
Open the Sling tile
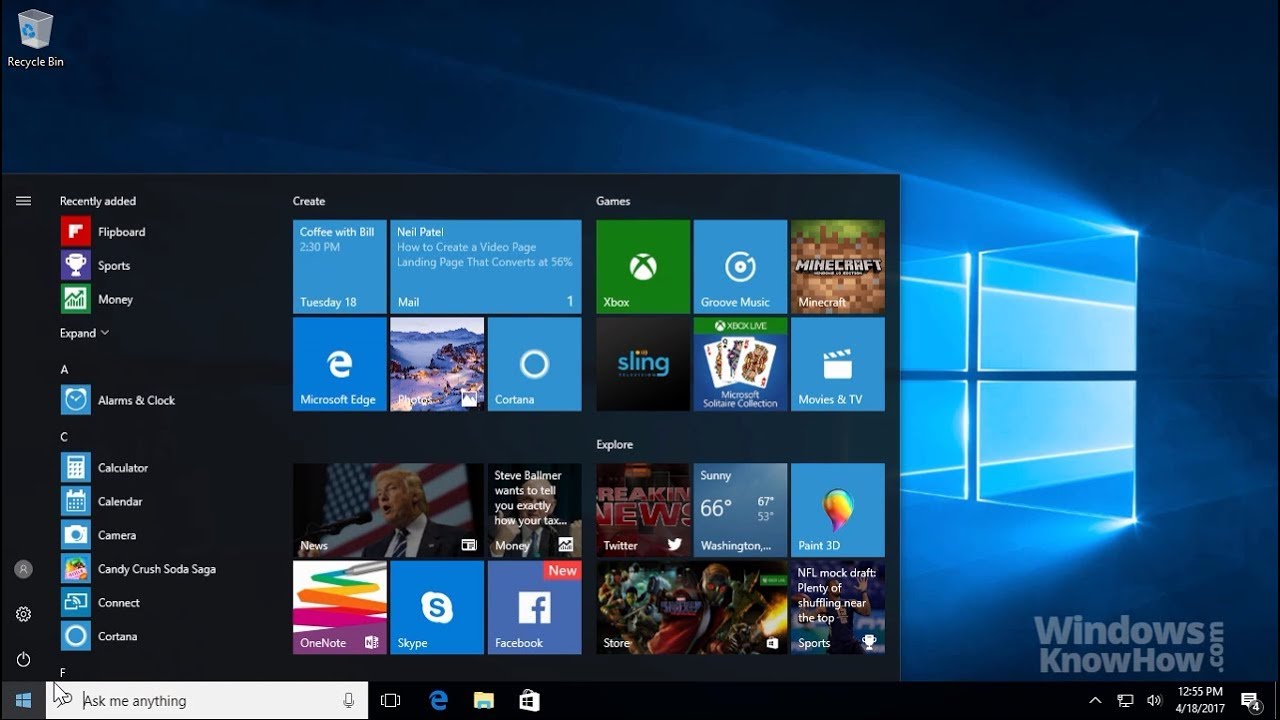pyautogui.click(x=643, y=364)
